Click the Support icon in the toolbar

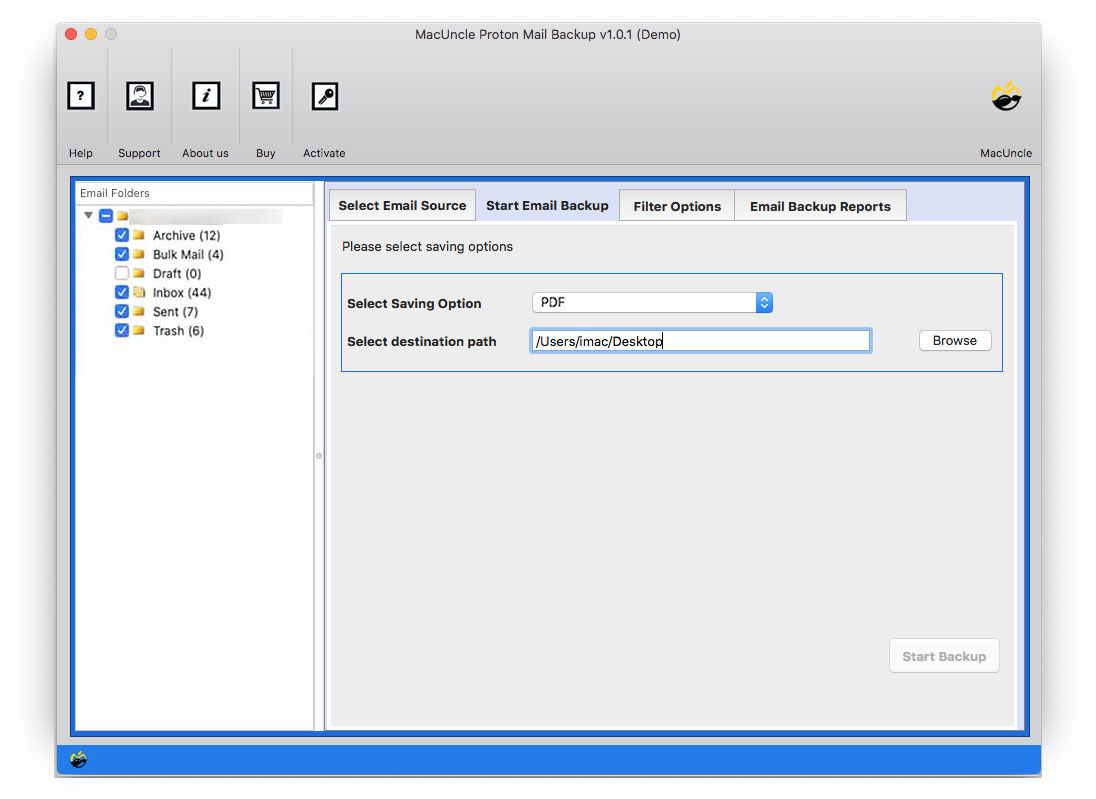pos(139,96)
